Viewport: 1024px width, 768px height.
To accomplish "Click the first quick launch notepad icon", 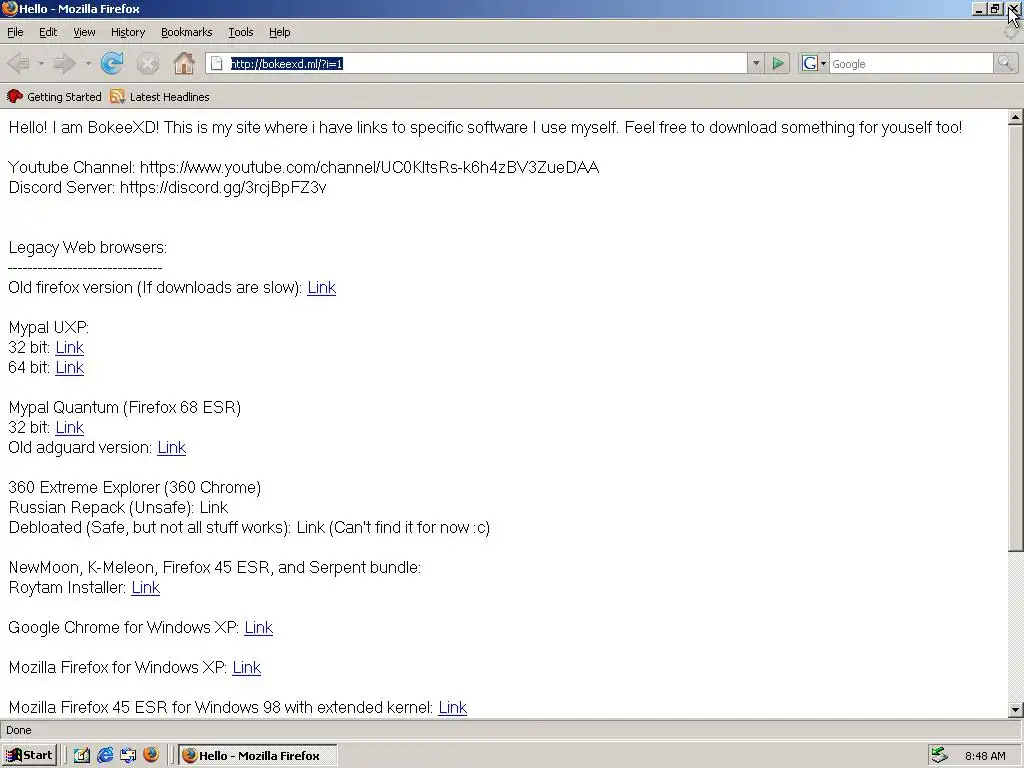I will coord(82,755).
